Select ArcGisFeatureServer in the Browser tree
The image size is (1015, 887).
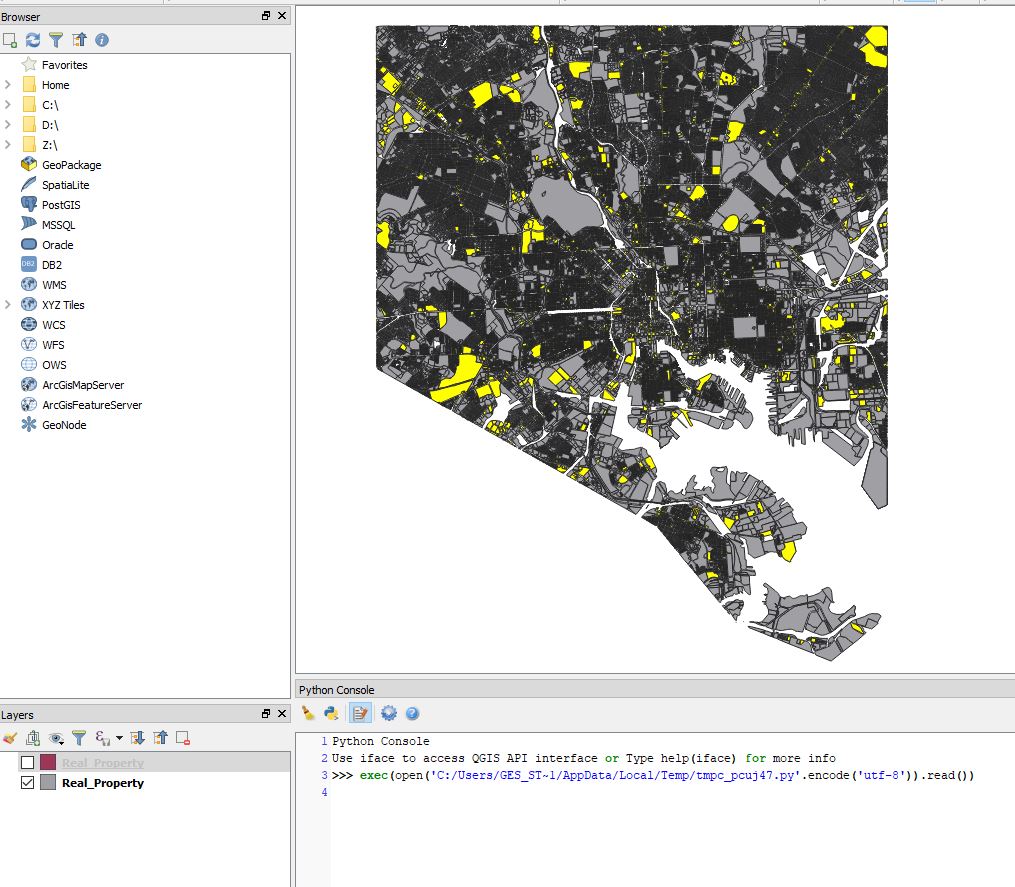click(x=92, y=405)
